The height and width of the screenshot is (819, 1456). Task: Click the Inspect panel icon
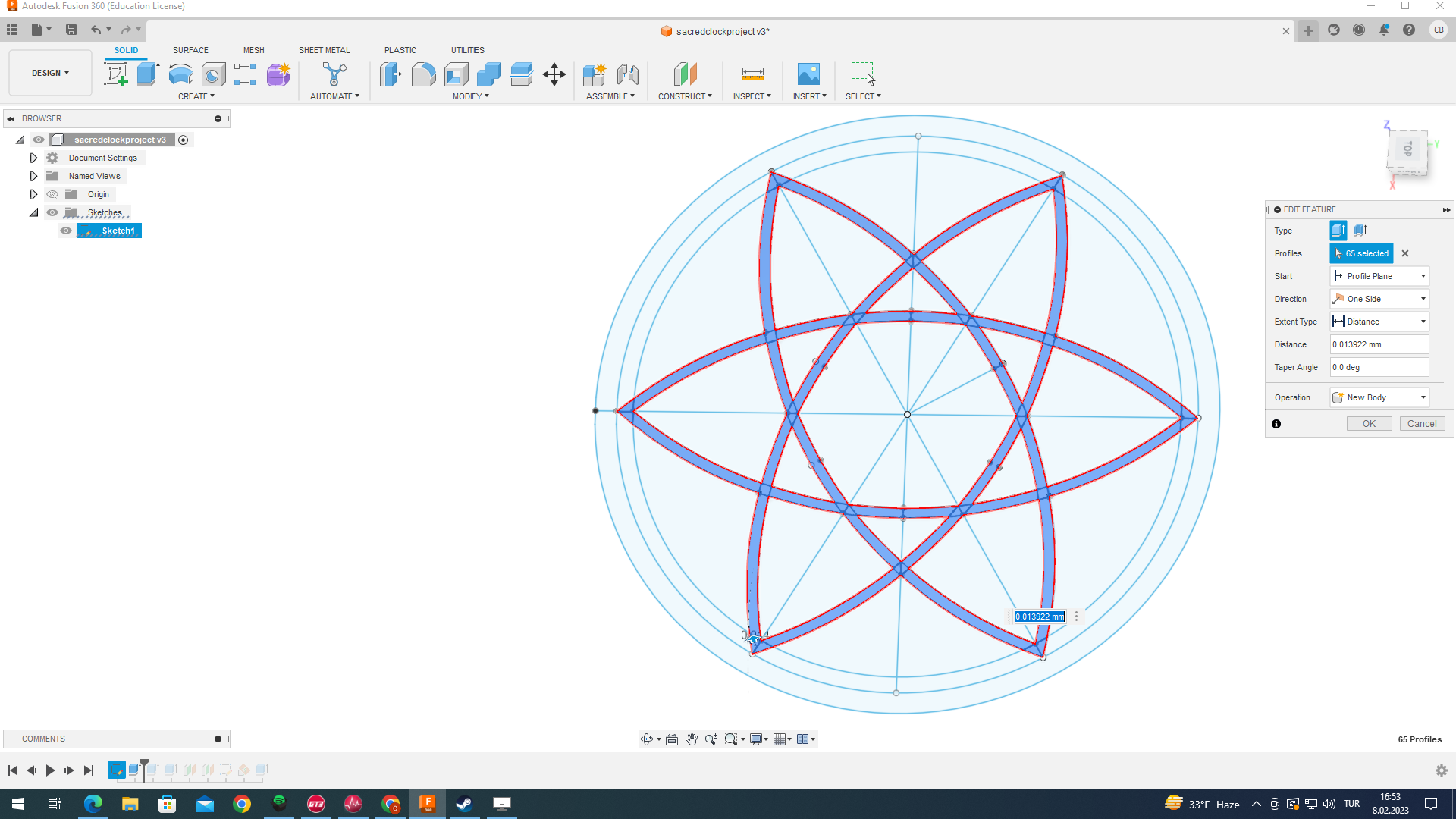(x=752, y=74)
